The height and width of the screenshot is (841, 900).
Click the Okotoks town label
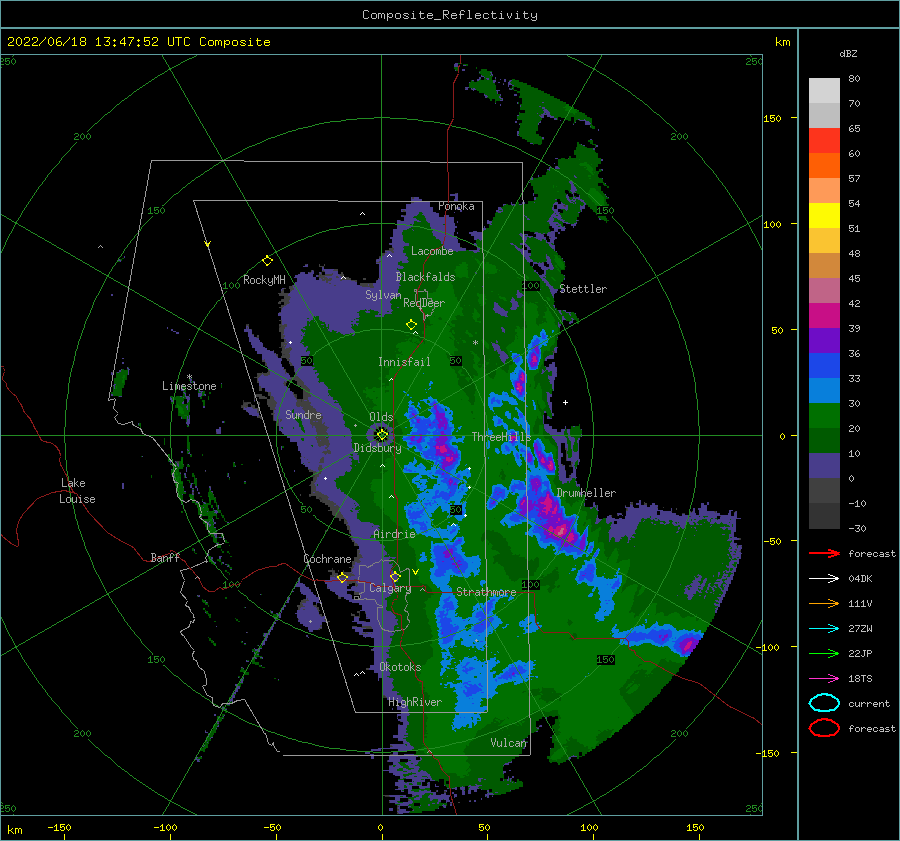pyautogui.click(x=400, y=667)
